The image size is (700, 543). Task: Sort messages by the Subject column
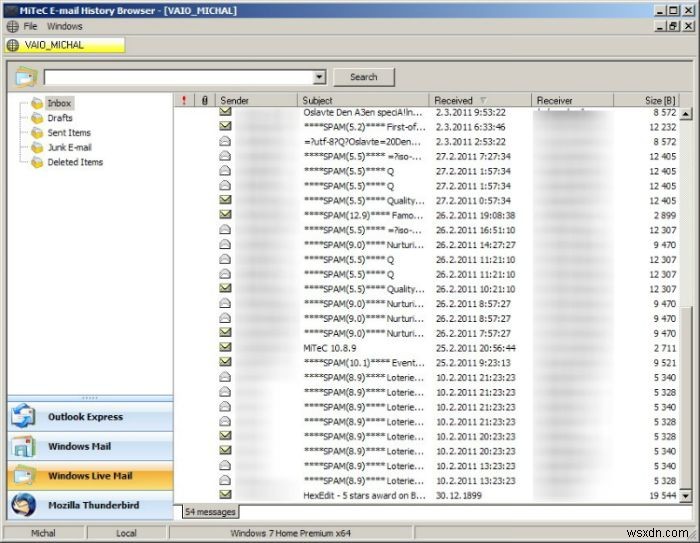tap(363, 100)
